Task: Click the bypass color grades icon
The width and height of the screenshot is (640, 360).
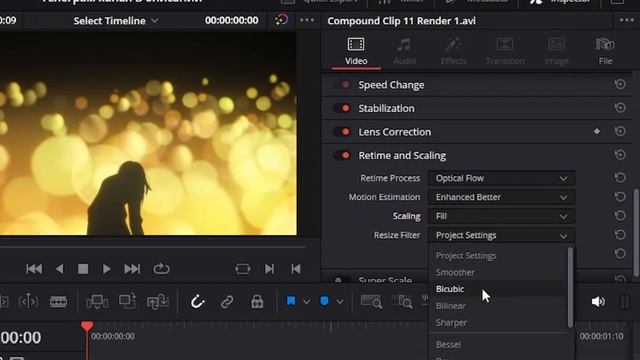Action: (281, 20)
